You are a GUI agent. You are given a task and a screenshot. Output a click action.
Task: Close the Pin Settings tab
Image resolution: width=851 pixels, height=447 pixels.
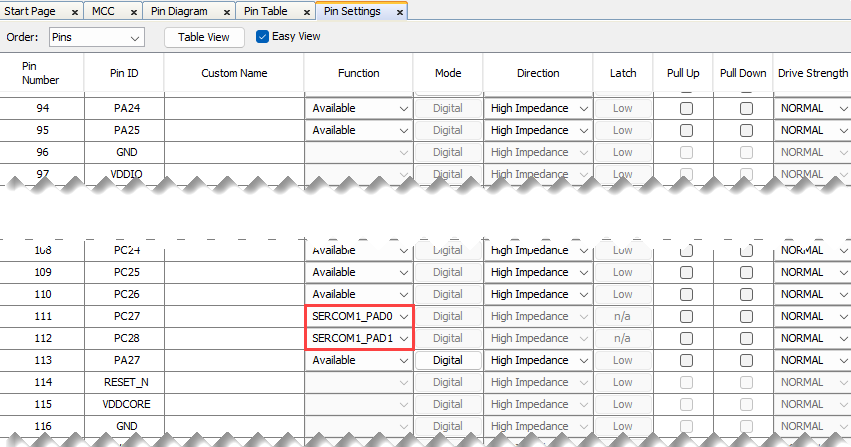(x=400, y=11)
